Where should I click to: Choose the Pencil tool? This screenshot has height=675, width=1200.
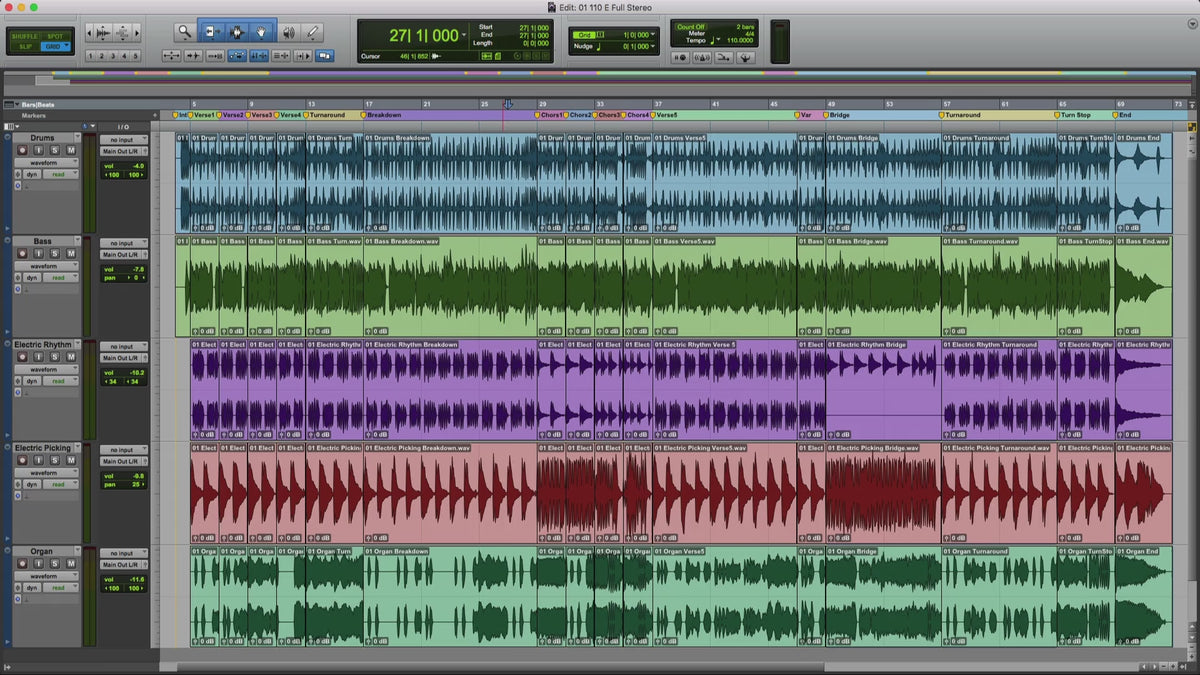click(x=312, y=32)
